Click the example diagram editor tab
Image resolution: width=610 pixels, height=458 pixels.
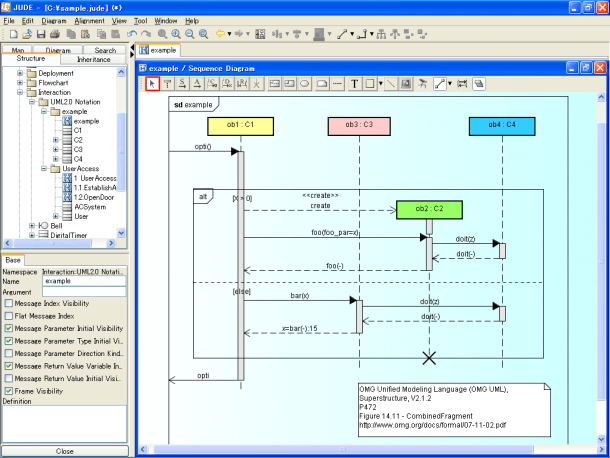coord(158,50)
